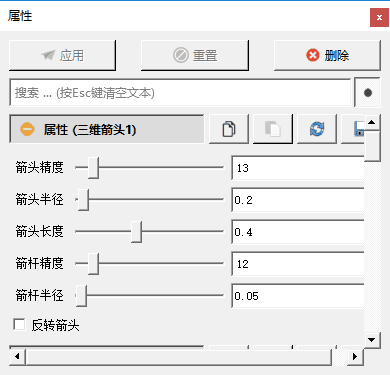Click the 箭杆半径 value field showing 0.05
This screenshot has width=390, height=375.
298,296
